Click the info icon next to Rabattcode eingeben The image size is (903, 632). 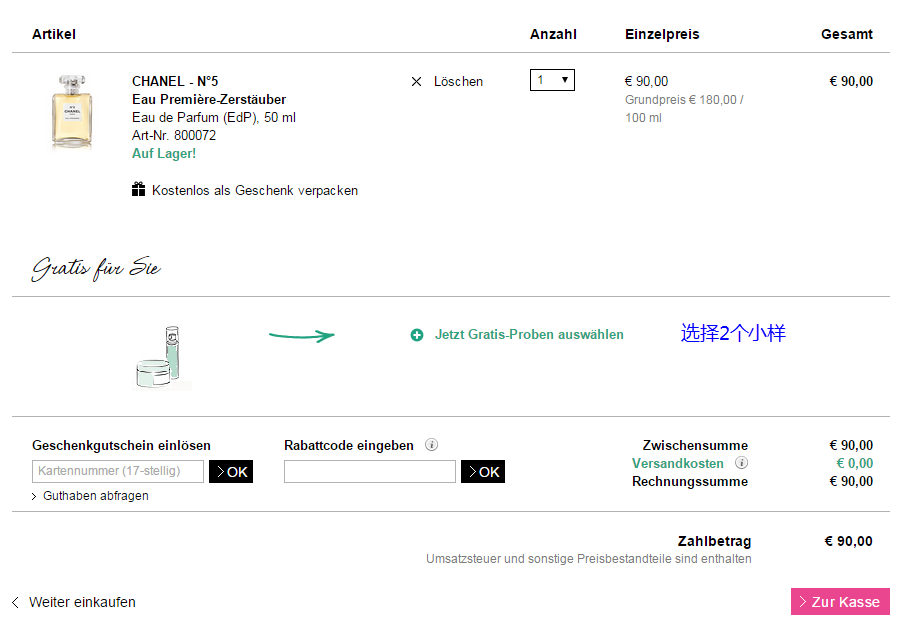click(x=431, y=445)
